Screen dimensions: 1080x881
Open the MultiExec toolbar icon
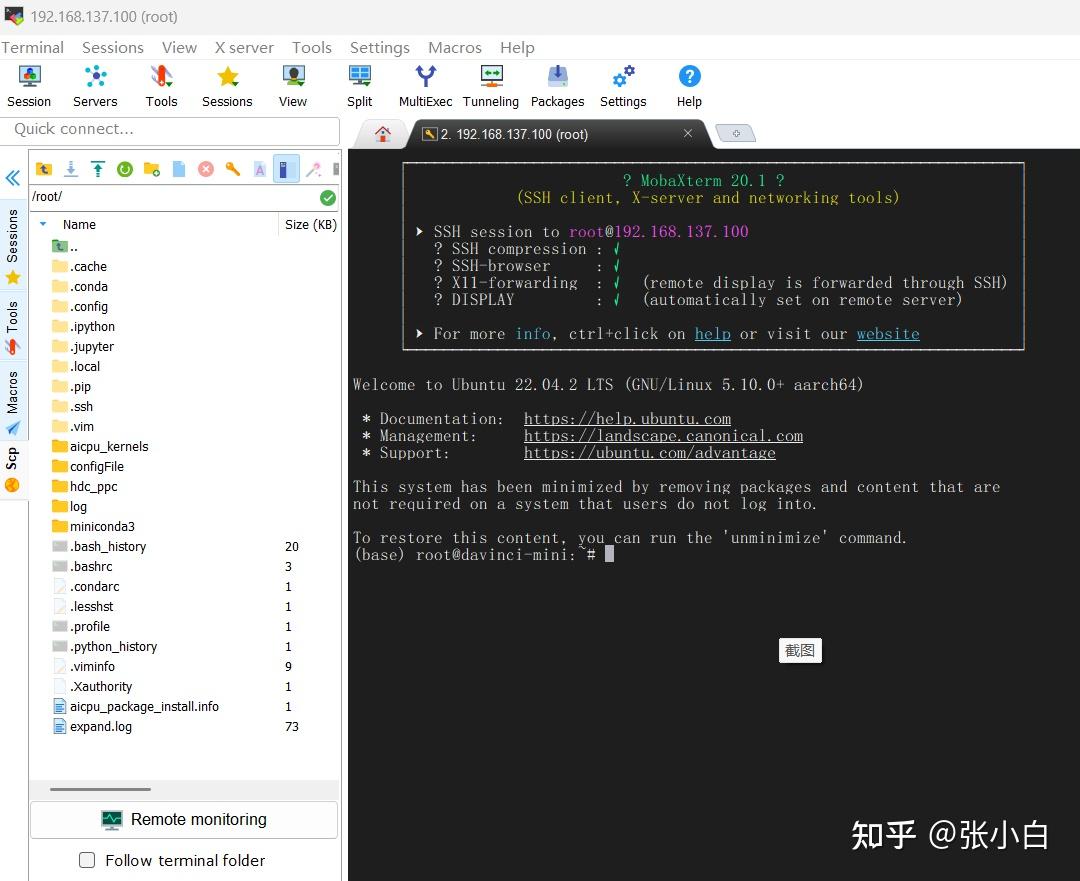(x=426, y=86)
